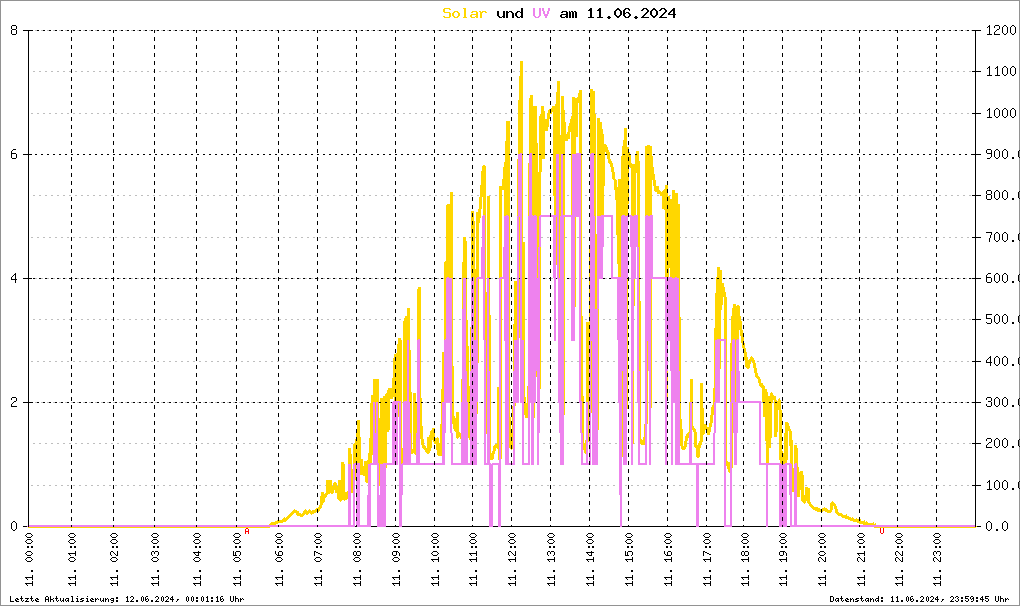
Task: Click time label '11. 06:00'
Action: (x=279, y=559)
